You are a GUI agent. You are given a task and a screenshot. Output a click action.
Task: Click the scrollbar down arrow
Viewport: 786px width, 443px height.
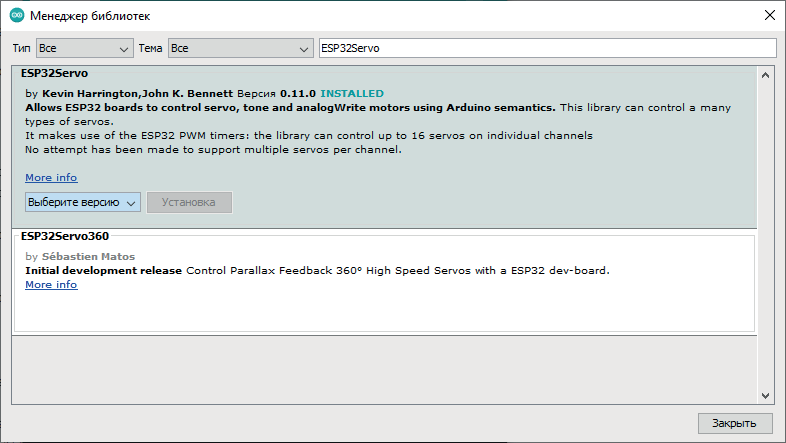765,395
